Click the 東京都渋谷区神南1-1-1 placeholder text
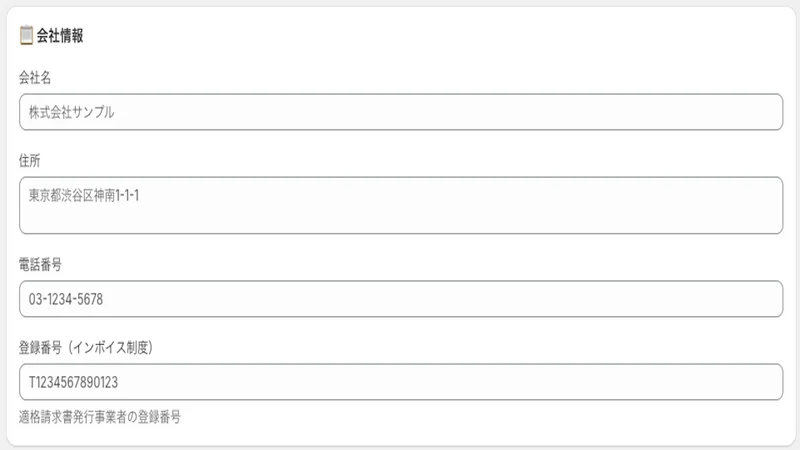Image resolution: width=800 pixels, height=450 pixels. click(84, 195)
